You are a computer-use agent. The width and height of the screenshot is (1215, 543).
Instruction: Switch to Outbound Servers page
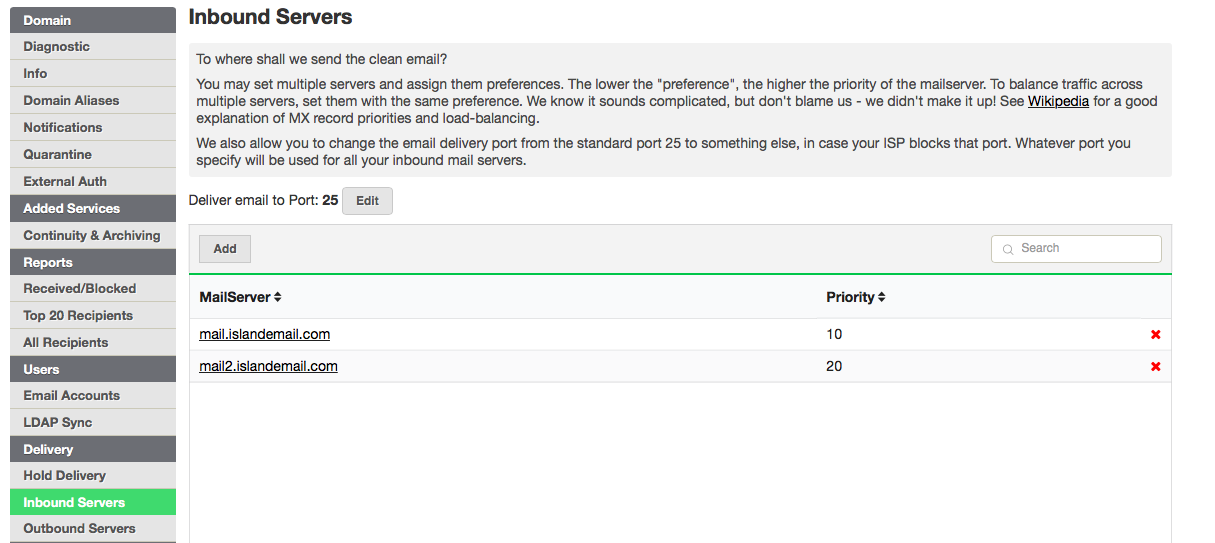coord(93,529)
